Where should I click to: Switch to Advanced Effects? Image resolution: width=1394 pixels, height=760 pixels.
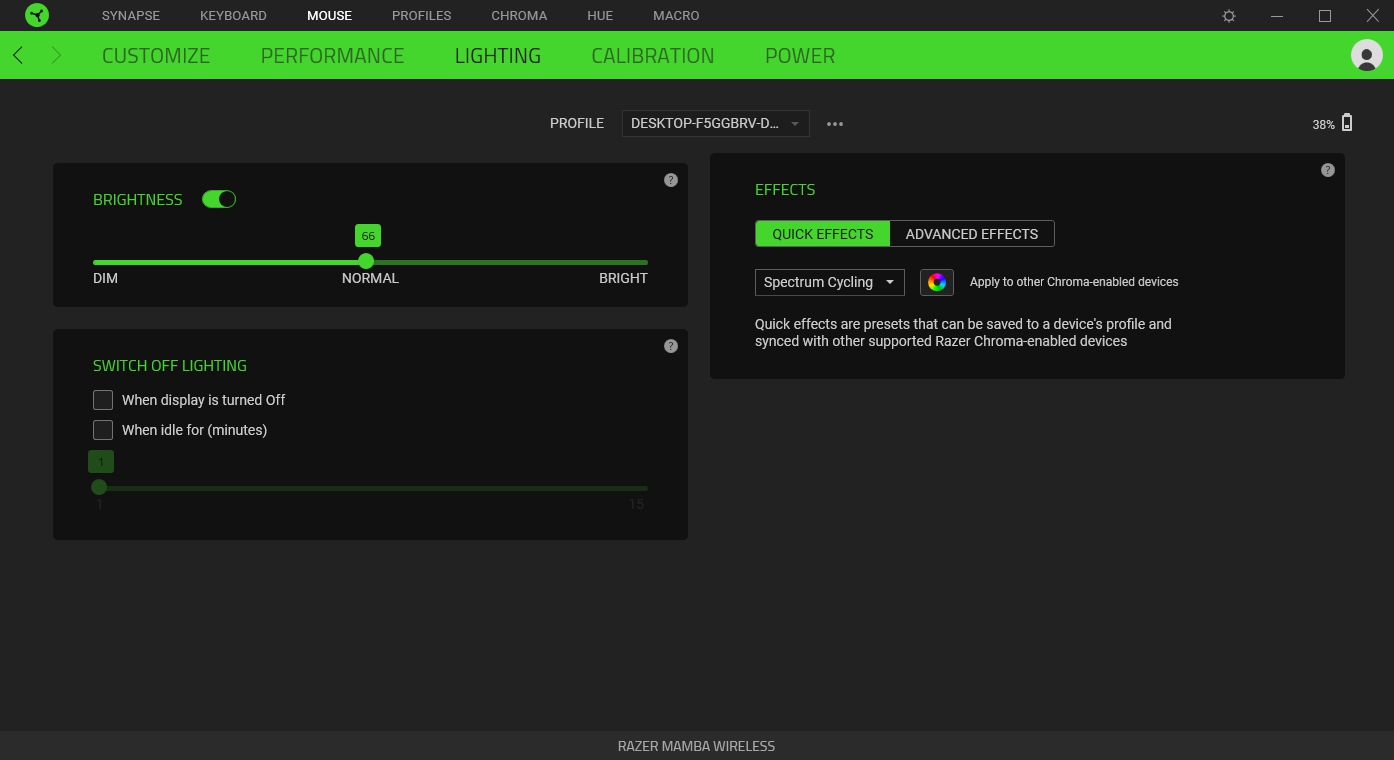pyautogui.click(x=972, y=234)
